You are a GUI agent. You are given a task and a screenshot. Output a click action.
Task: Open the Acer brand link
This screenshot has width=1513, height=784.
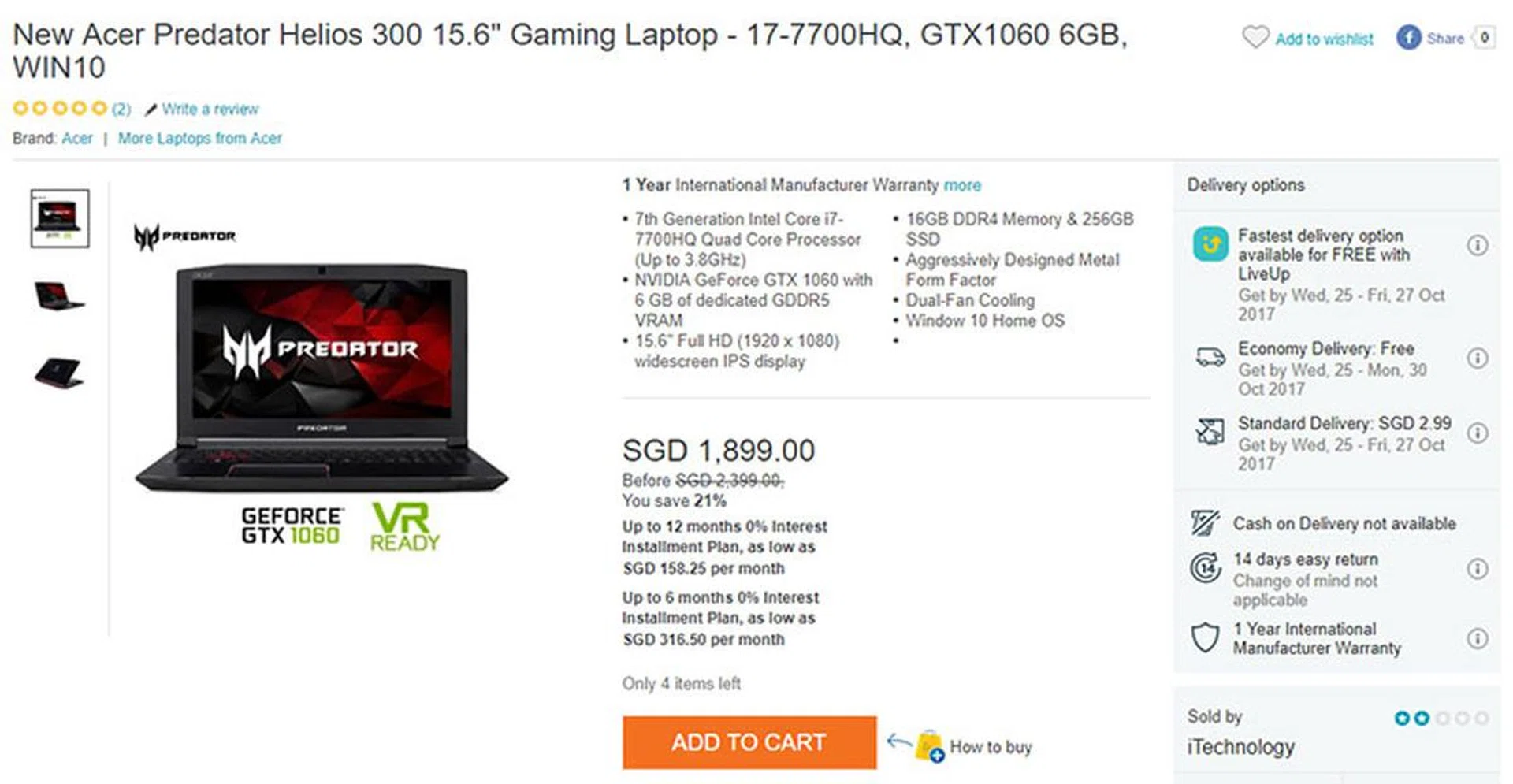click(77, 139)
